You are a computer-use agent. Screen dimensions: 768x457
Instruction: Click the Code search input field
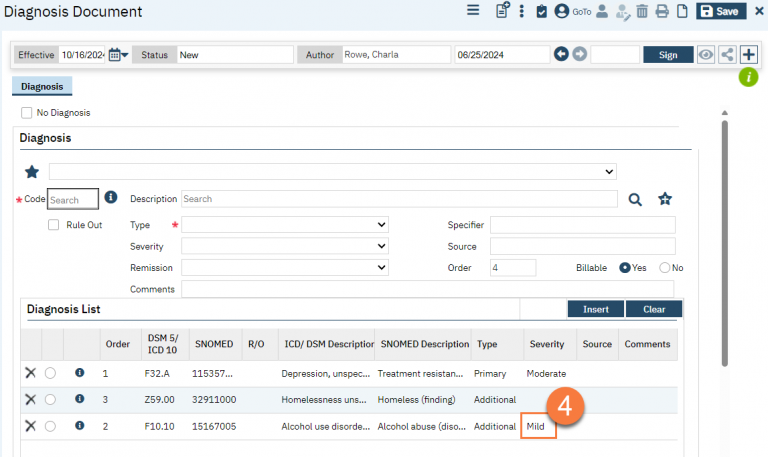(73, 199)
